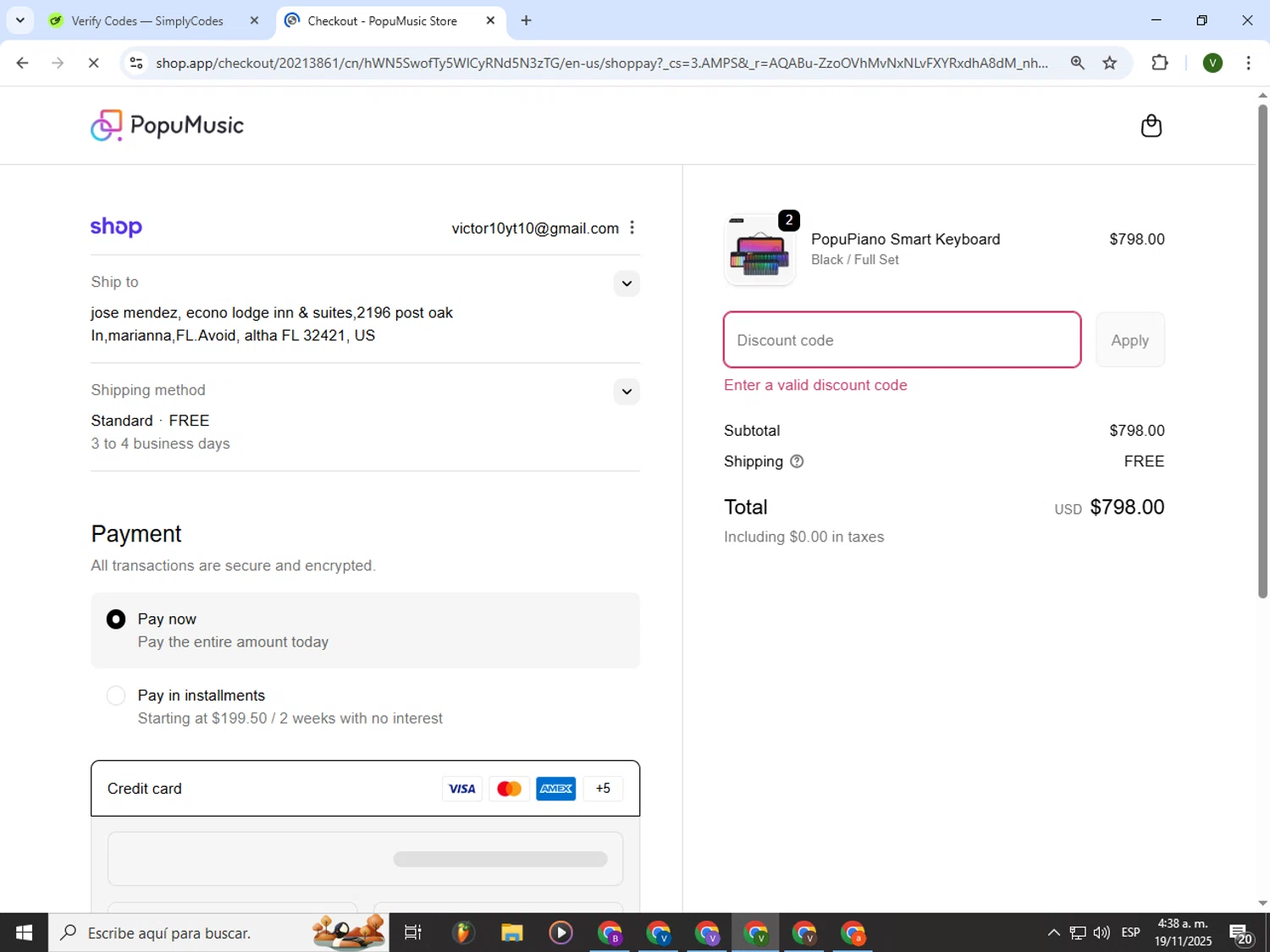View site information icon in address bar
The width and height of the screenshot is (1270, 952).
[136, 63]
